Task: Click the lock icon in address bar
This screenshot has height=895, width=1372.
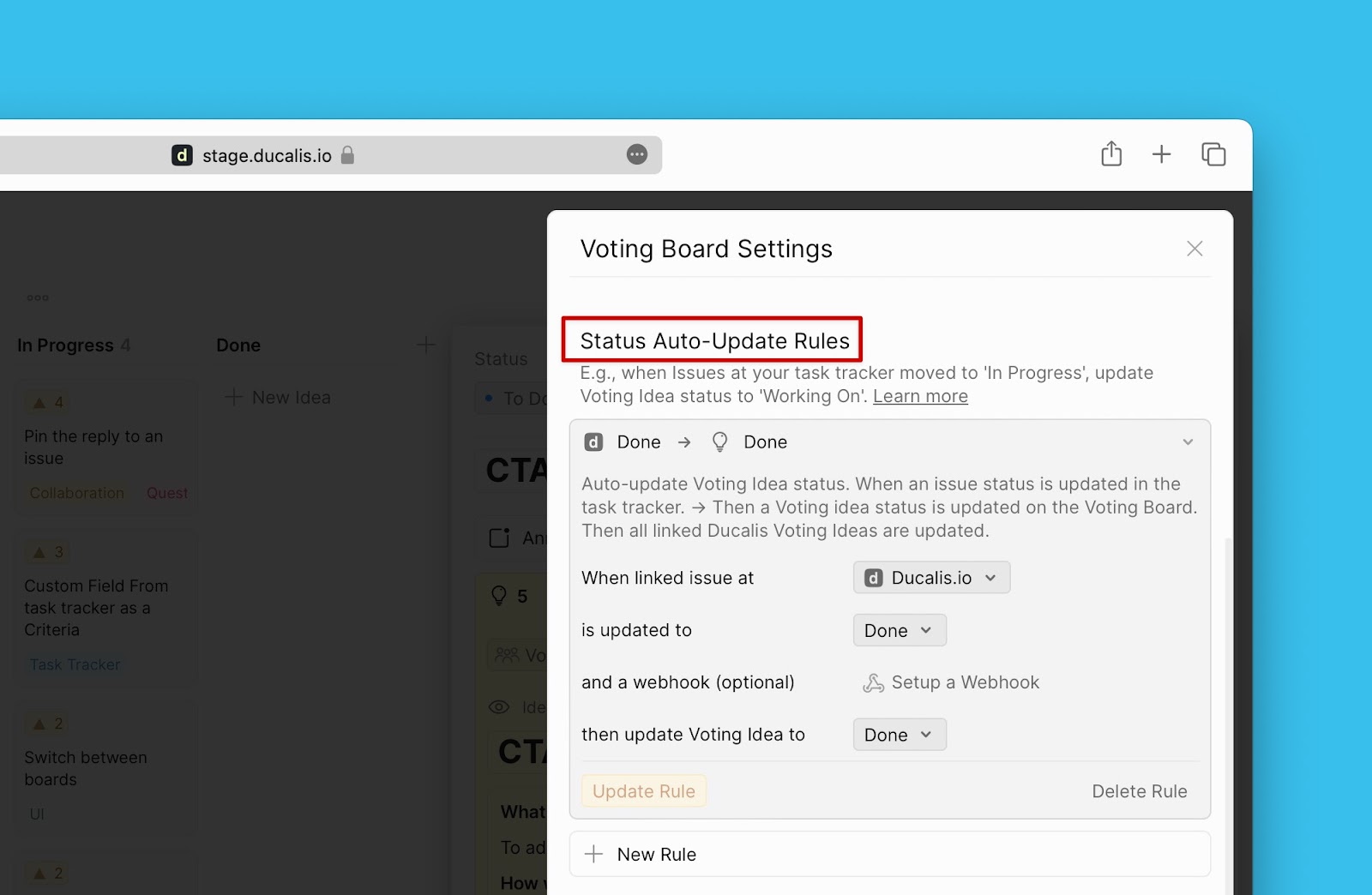Action: 347,154
